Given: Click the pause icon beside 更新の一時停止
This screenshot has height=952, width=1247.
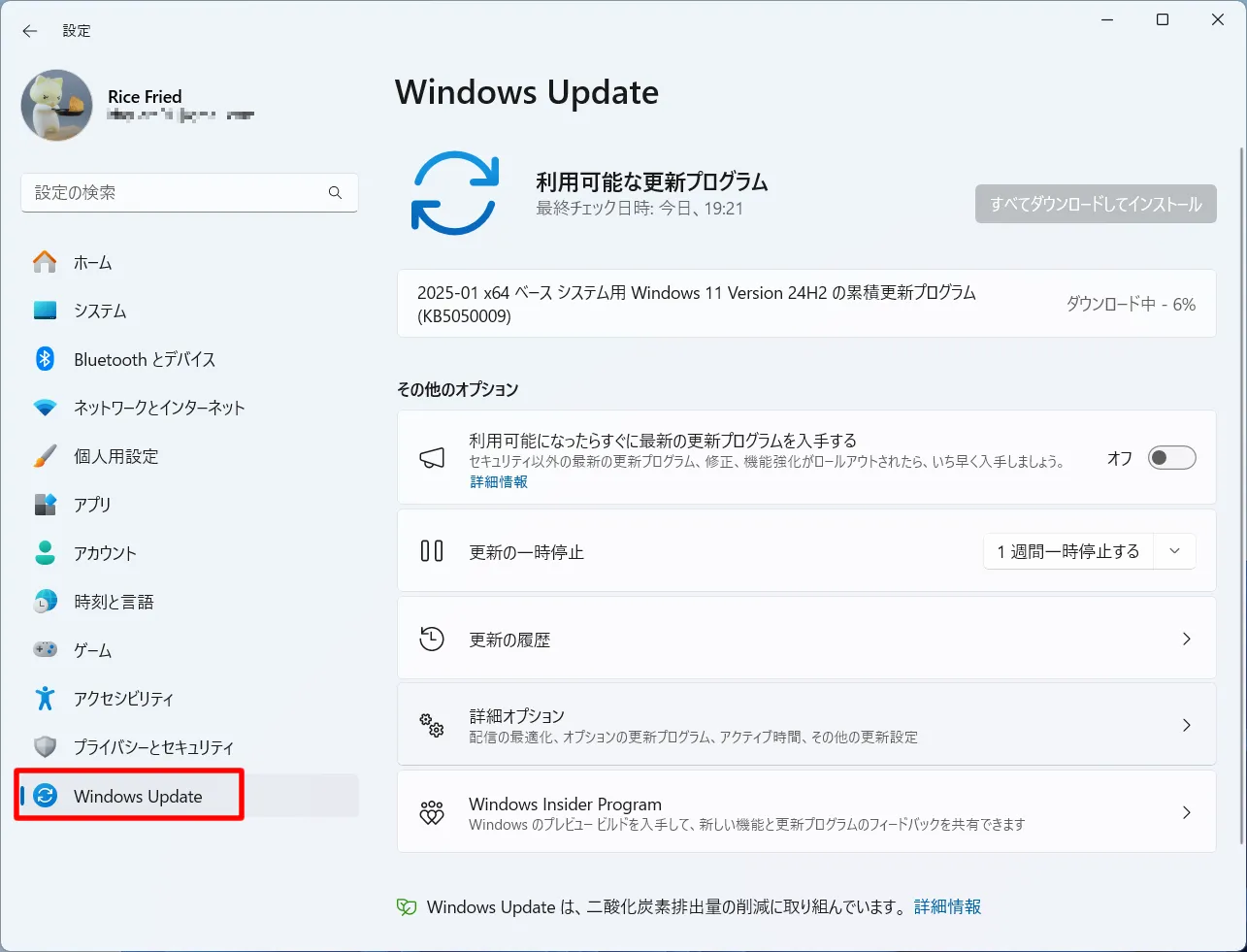Looking at the screenshot, I should click(432, 551).
